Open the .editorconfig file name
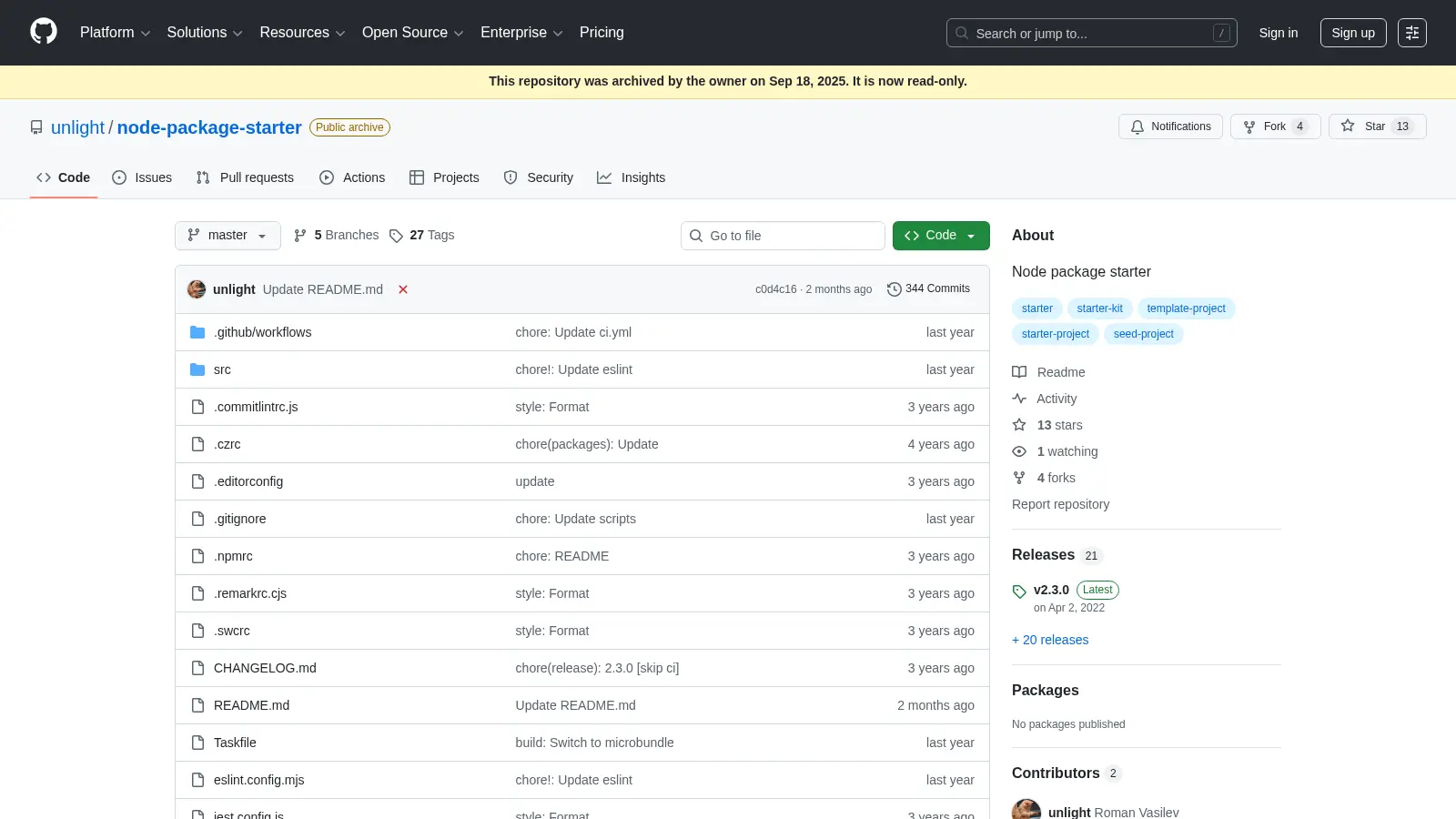 tap(248, 481)
